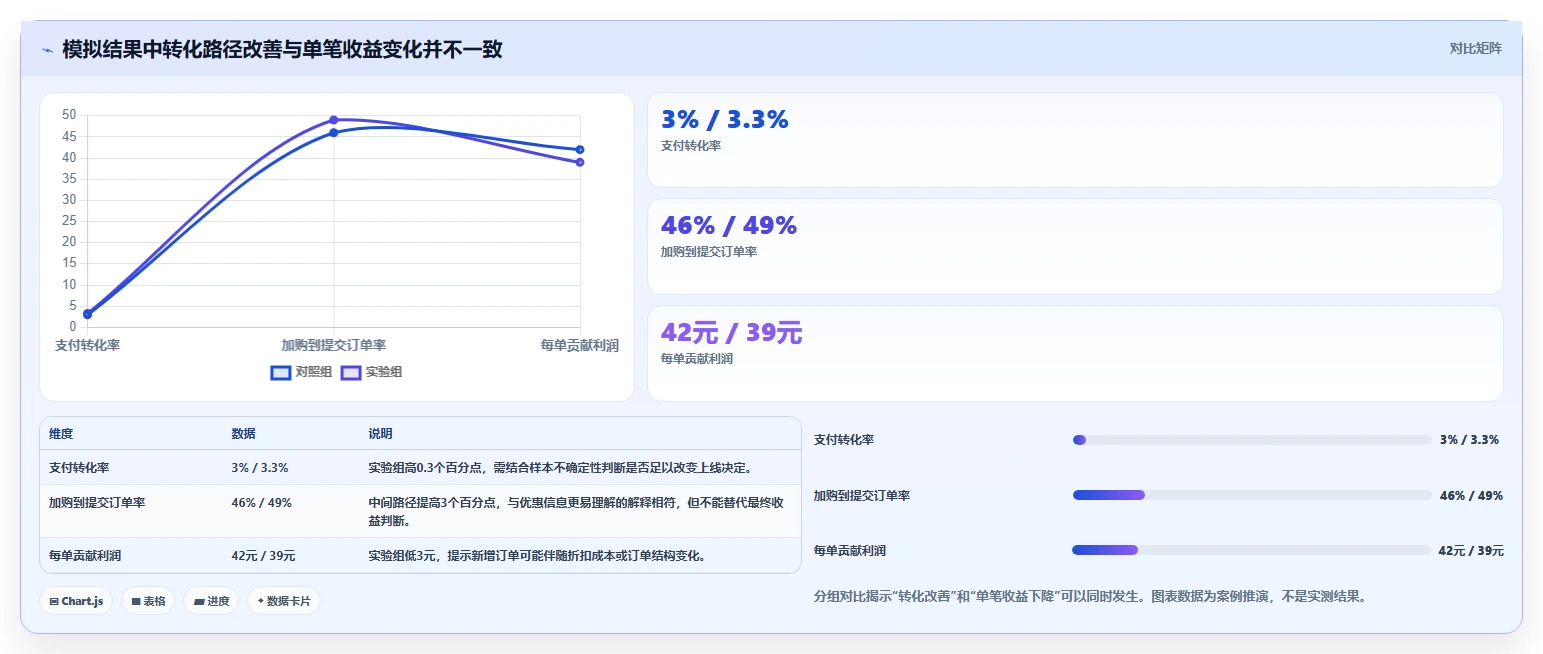Image resolution: width=1543 pixels, height=654 pixels.
Task: Toggle the 实验组 legend item
Action: [371, 372]
